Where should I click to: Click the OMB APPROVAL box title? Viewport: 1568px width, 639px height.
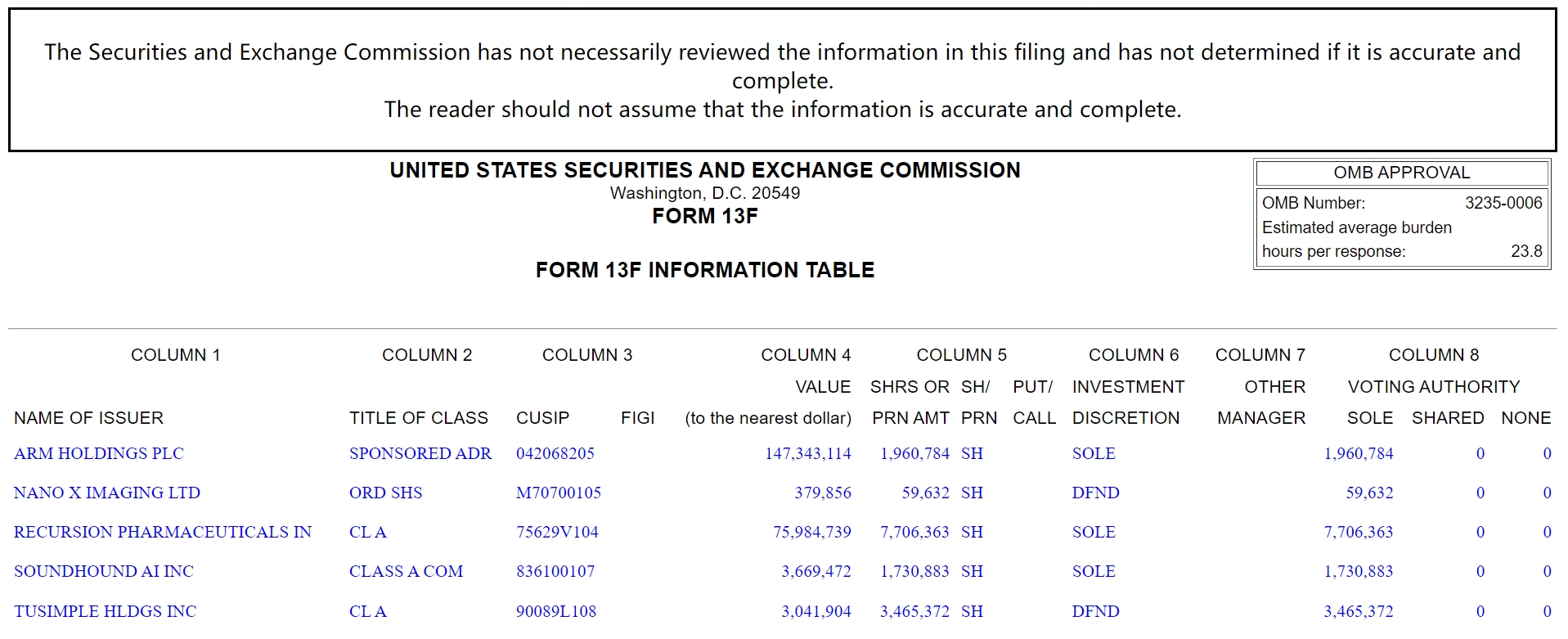point(1402,173)
